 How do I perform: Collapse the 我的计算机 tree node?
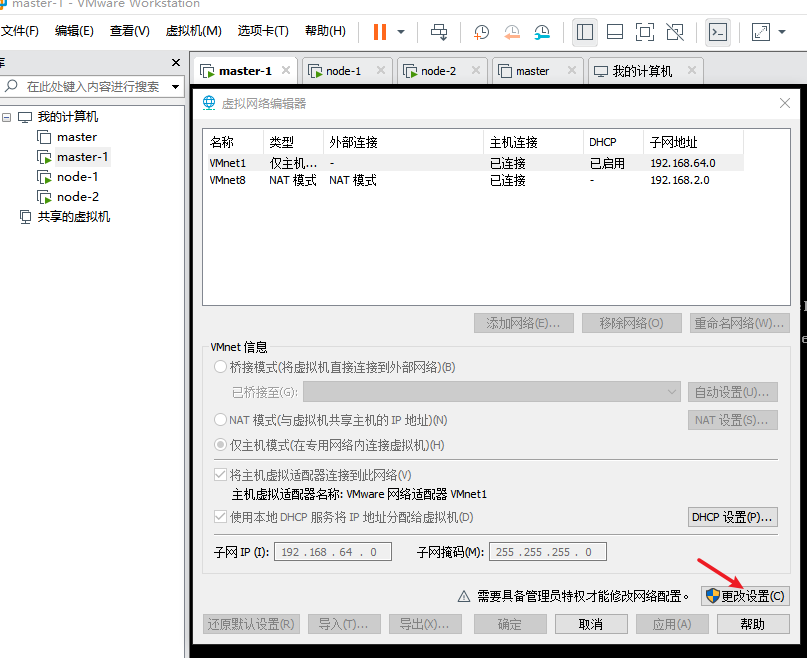pyautogui.click(x=7, y=117)
